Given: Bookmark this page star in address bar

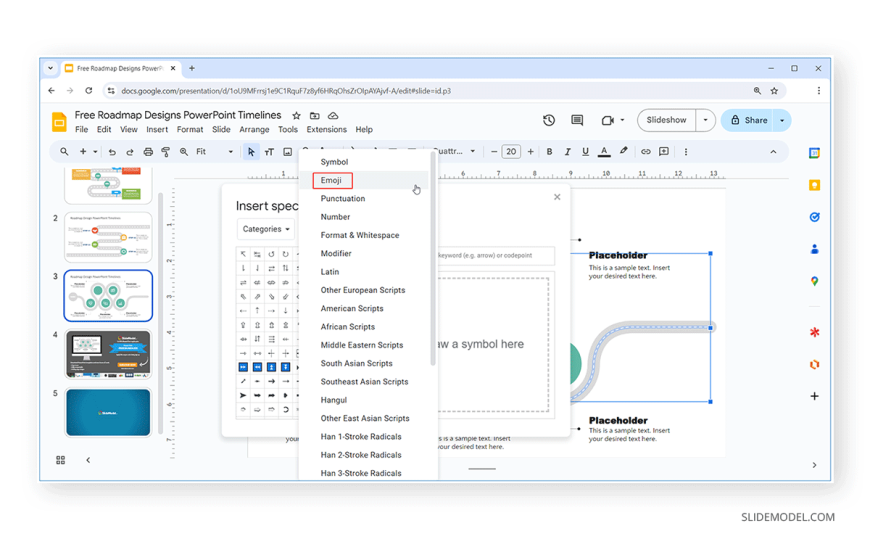Looking at the screenshot, I should (774, 90).
